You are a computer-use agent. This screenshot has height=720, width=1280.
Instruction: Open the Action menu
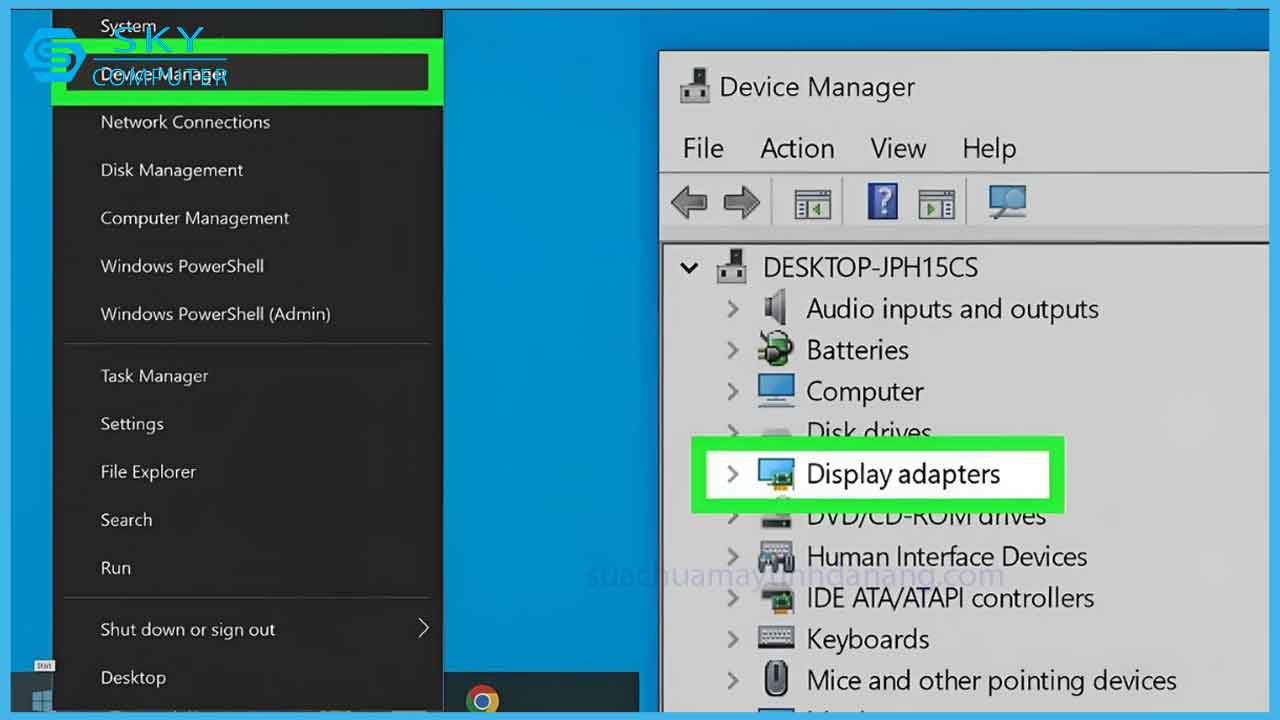pyautogui.click(x=797, y=148)
